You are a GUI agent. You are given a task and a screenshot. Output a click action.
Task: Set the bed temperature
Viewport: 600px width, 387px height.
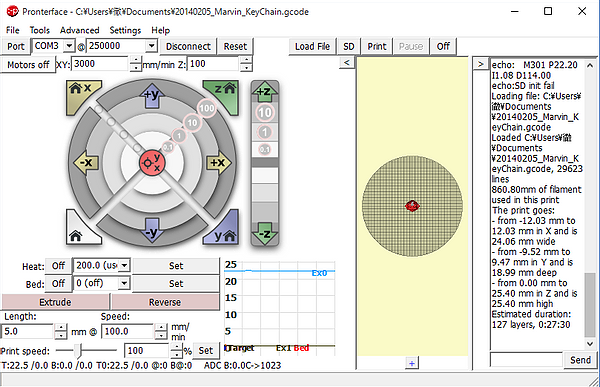(176, 284)
